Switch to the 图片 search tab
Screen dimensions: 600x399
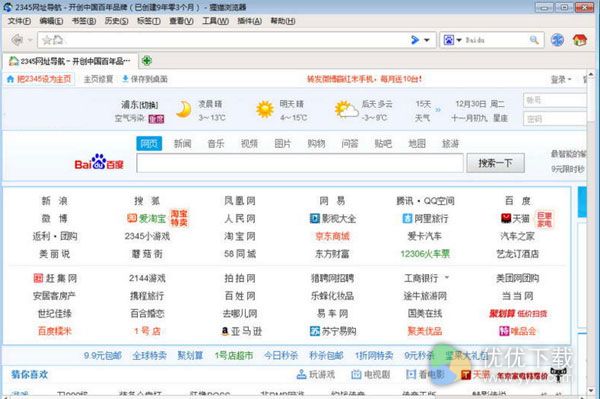click(283, 143)
